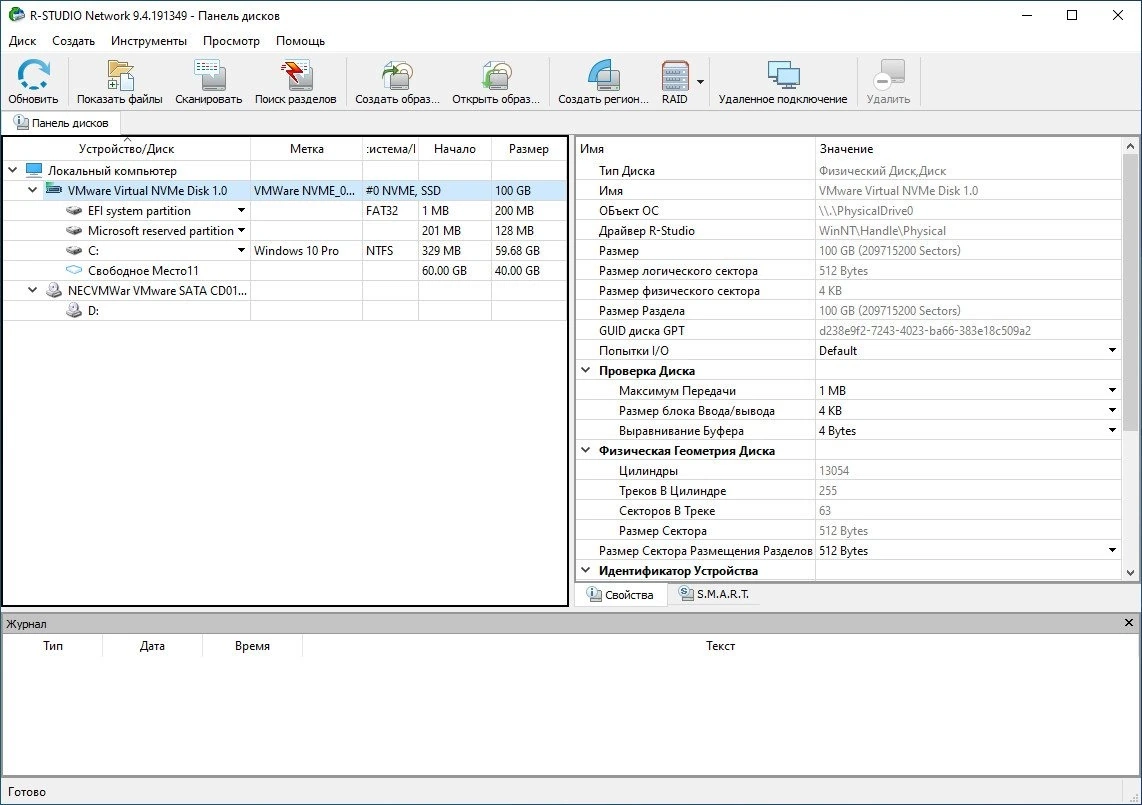Click NECVMWar SATA CD drive icon

click(54, 290)
